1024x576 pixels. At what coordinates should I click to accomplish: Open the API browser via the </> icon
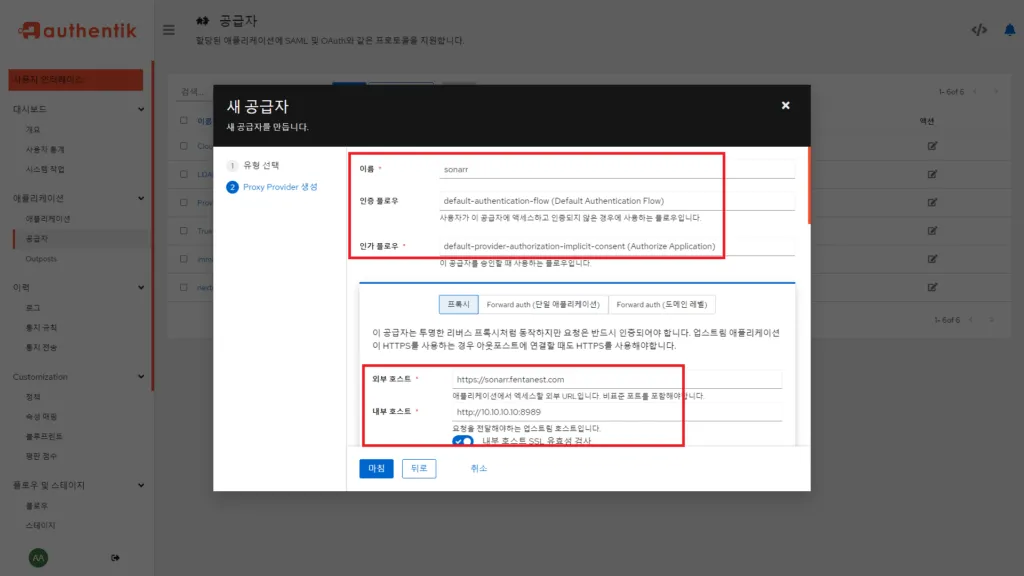(977, 29)
